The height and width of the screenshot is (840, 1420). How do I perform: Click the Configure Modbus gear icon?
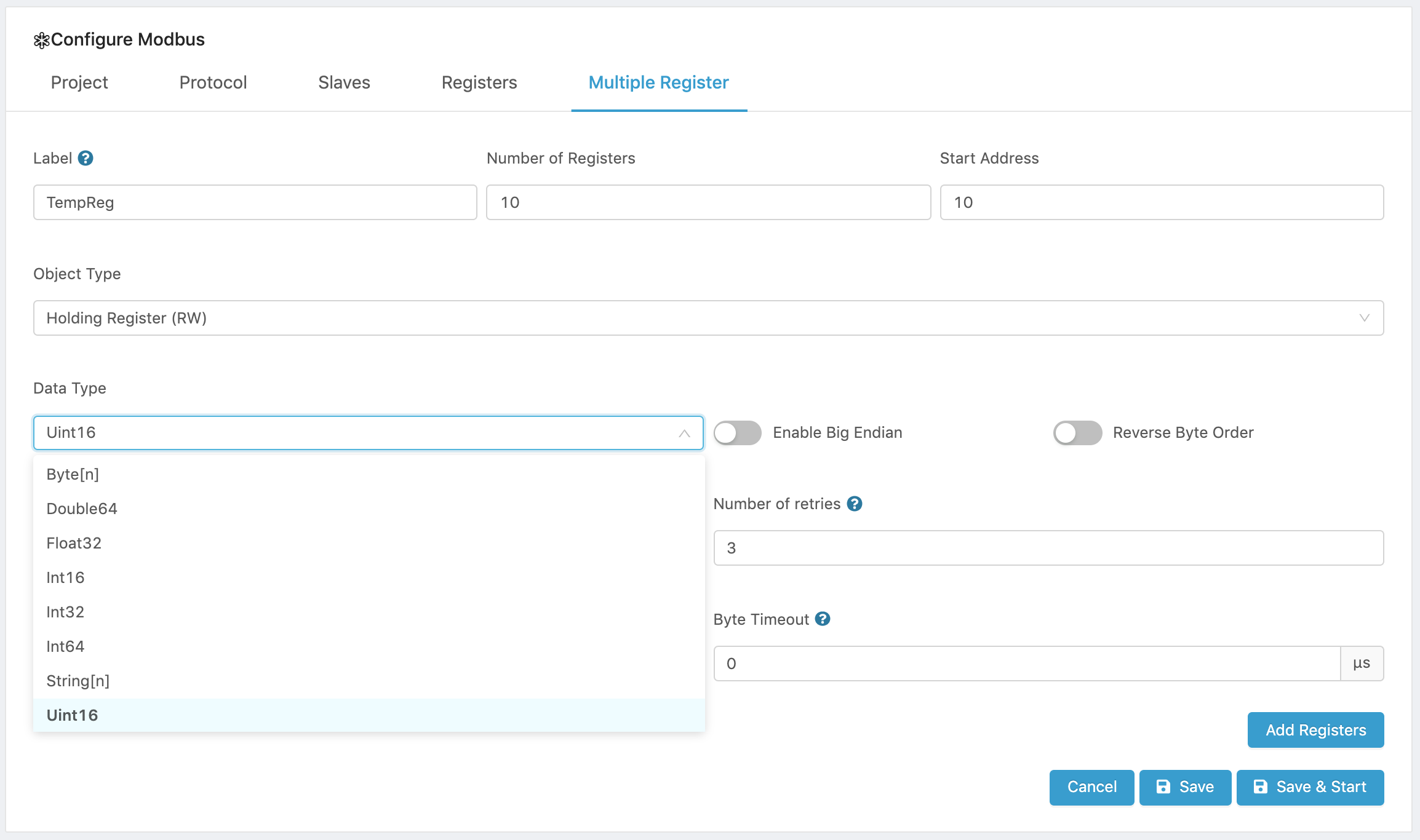tap(41, 41)
